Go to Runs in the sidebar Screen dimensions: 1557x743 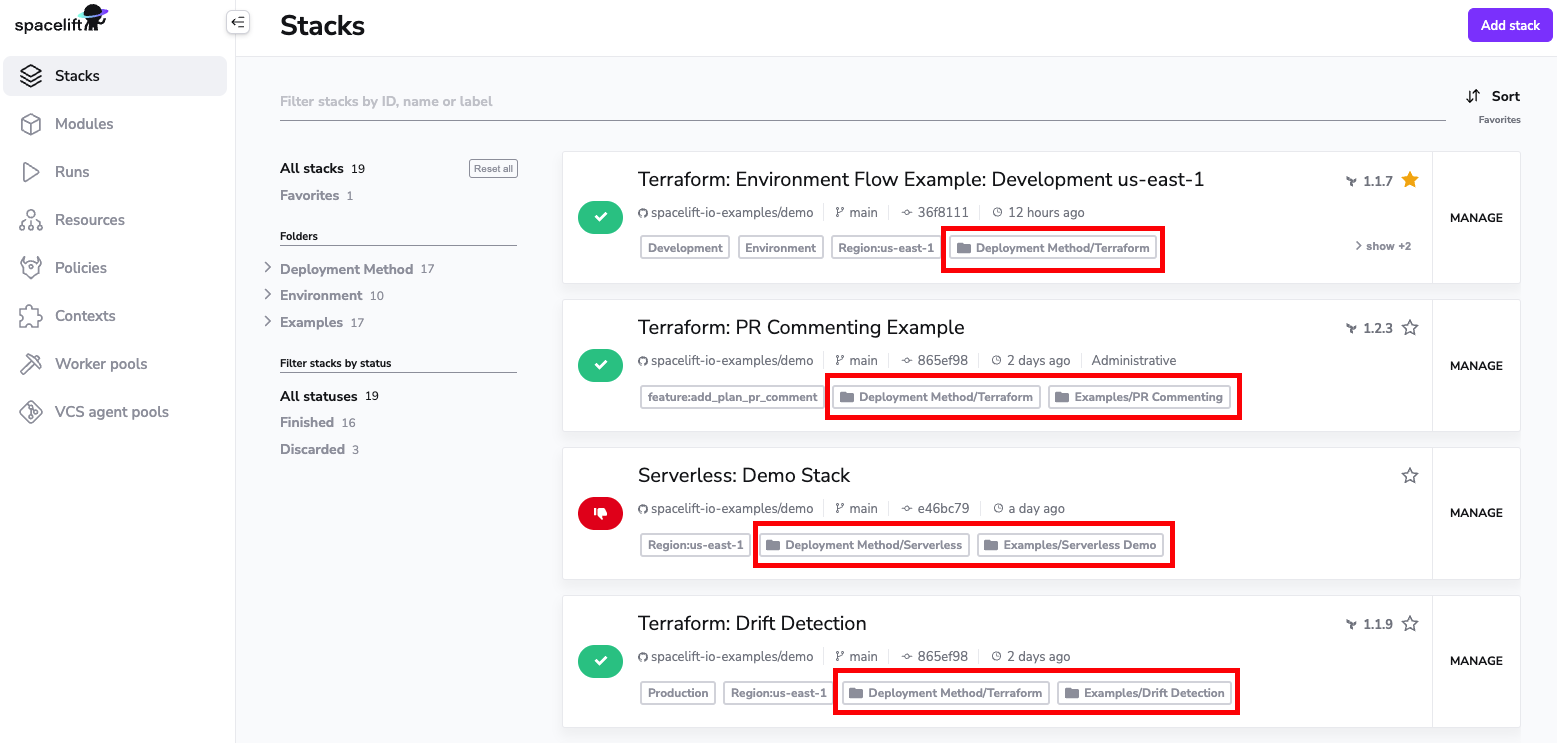click(x=72, y=172)
